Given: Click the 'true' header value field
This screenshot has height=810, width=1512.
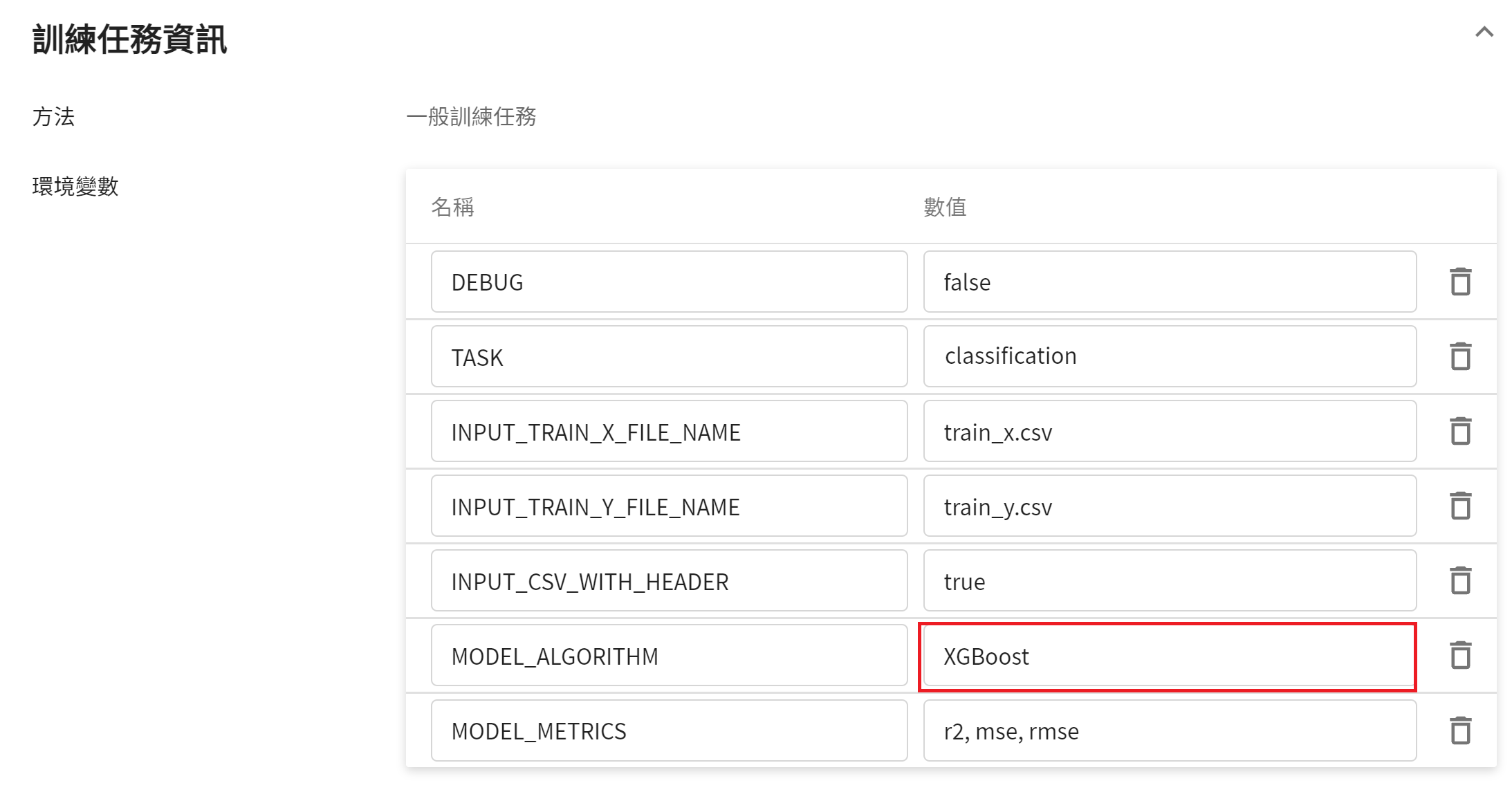Looking at the screenshot, I should (1169, 580).
